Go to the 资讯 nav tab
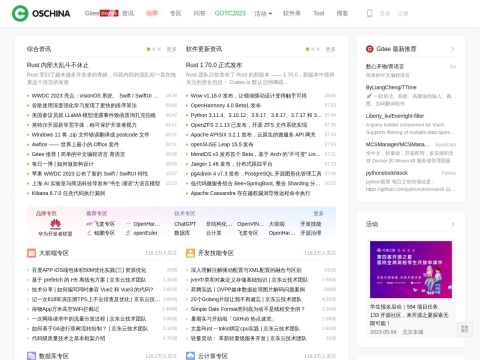Viewport: 480px width, 360px height. pyautogui.click(x=128, y=13)
